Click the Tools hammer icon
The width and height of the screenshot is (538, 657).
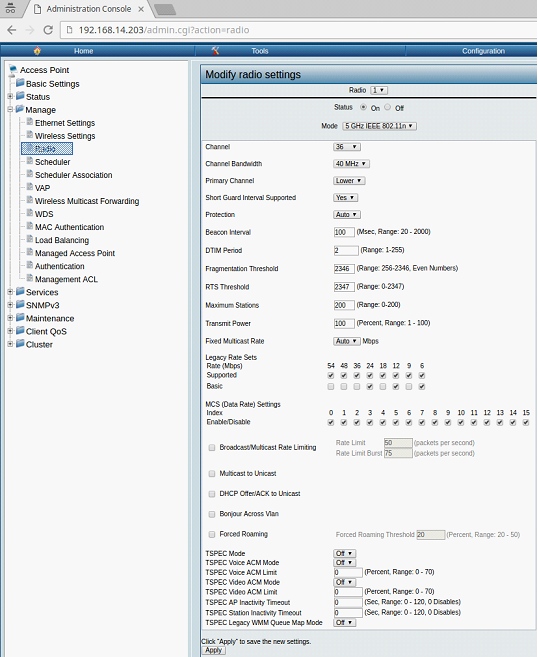(x=215, y=51)
